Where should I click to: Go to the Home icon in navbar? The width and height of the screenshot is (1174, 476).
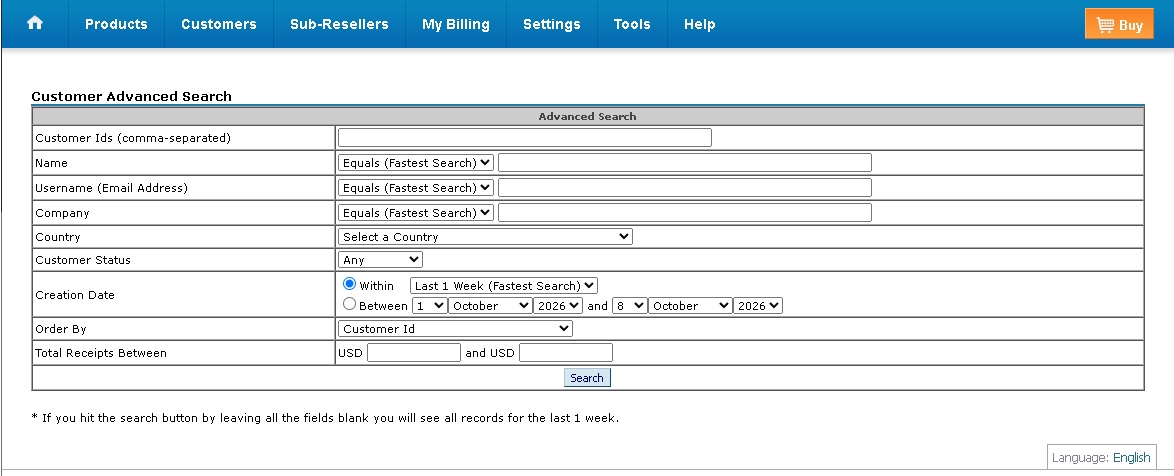click(x=34, y=23)
